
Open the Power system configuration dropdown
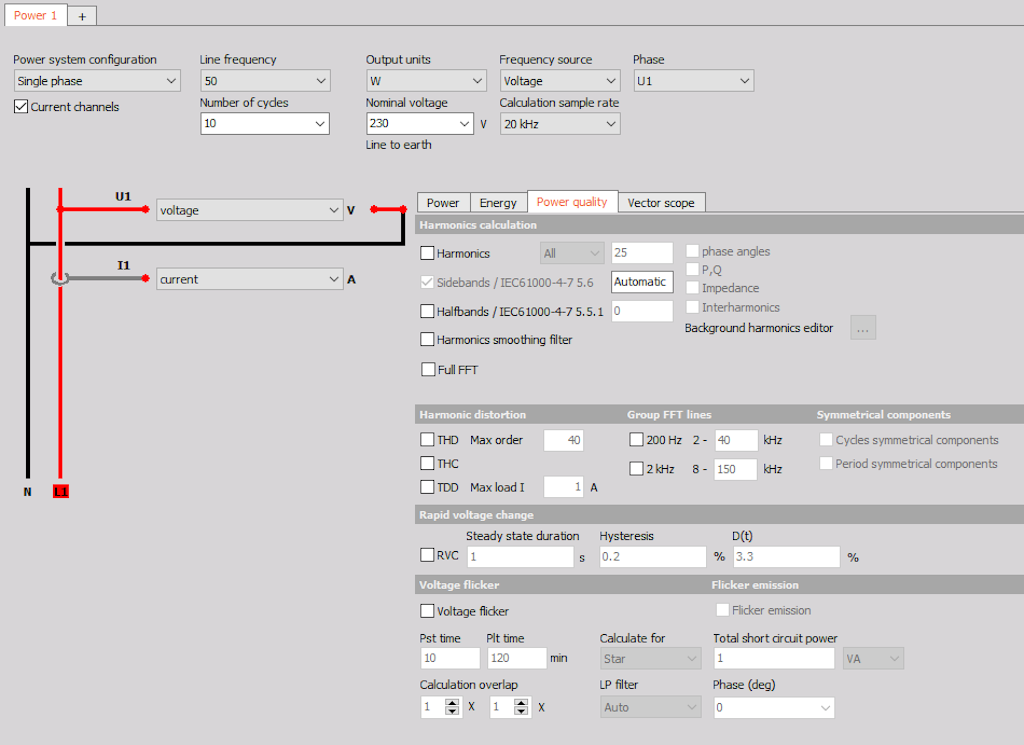click(x=97, y=81)
